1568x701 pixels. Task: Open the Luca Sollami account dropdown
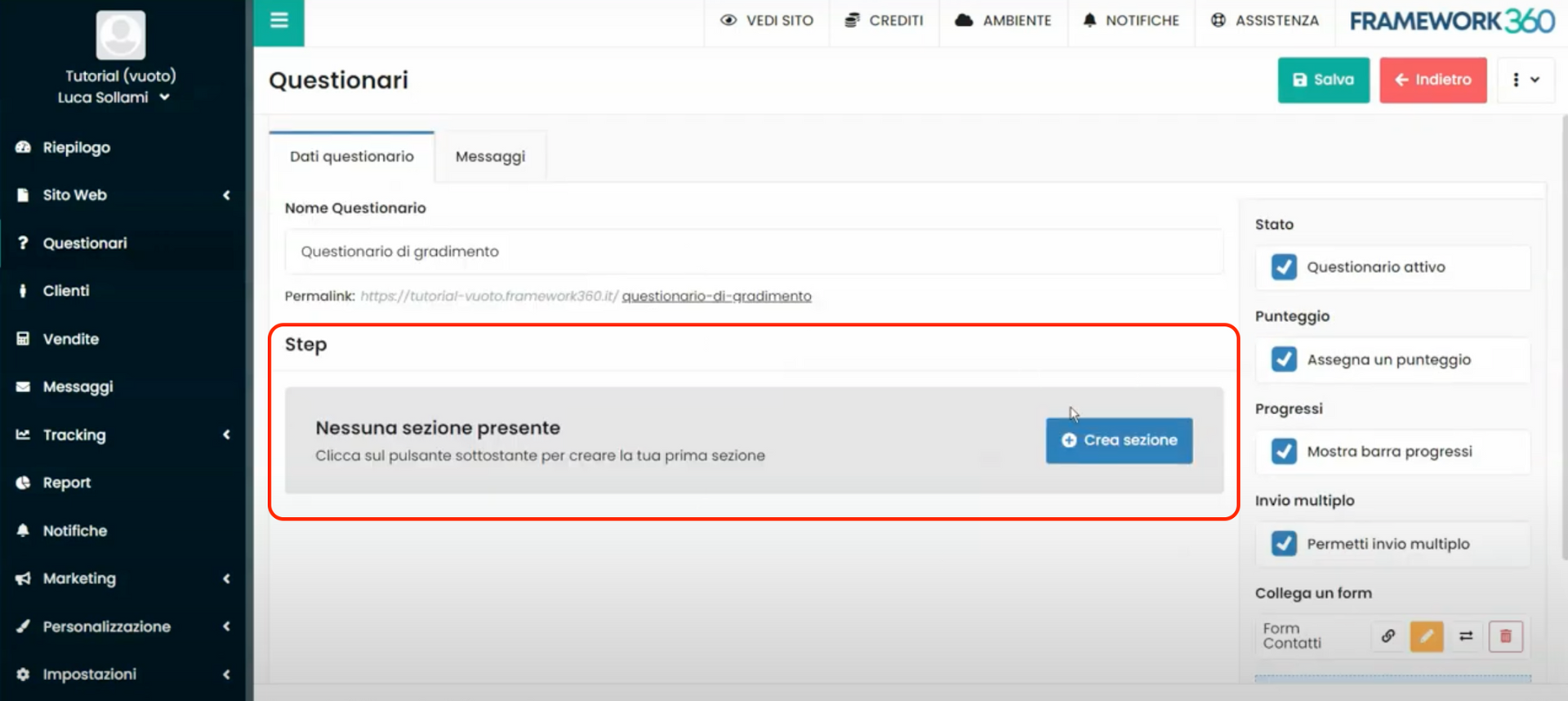(114, 97)
